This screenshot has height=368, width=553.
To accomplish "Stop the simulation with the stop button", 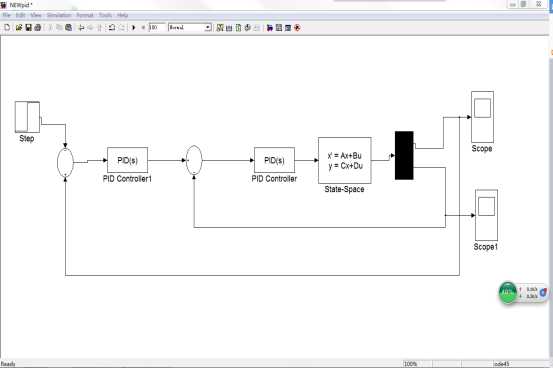I will click(143, 28).
